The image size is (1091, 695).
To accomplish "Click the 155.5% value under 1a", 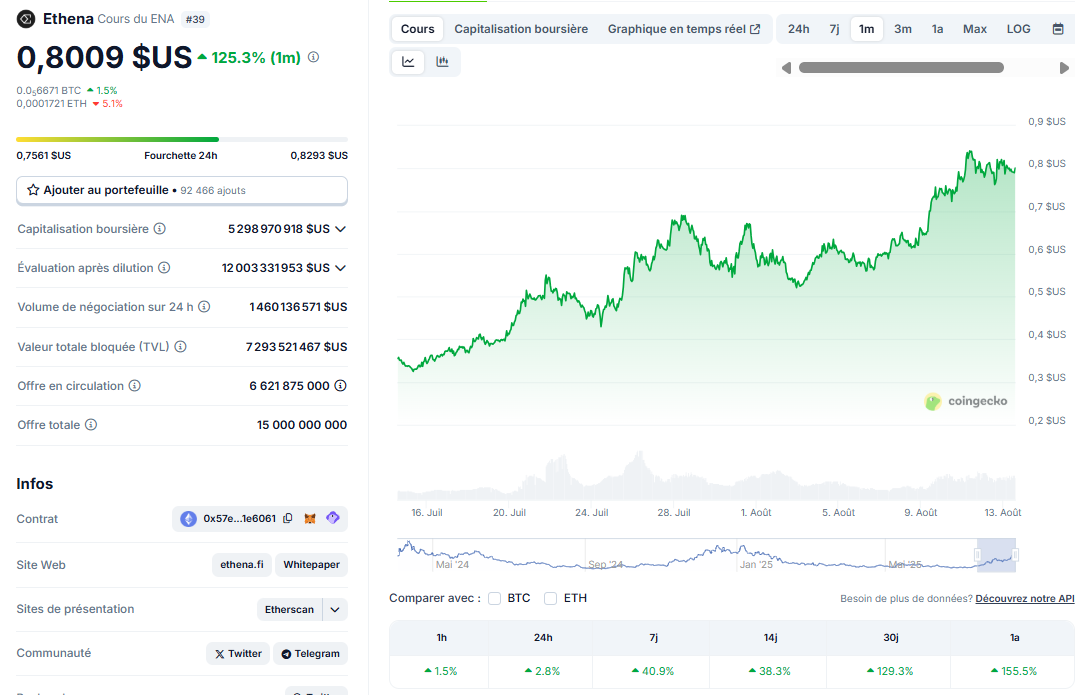I will [1014, 671].
